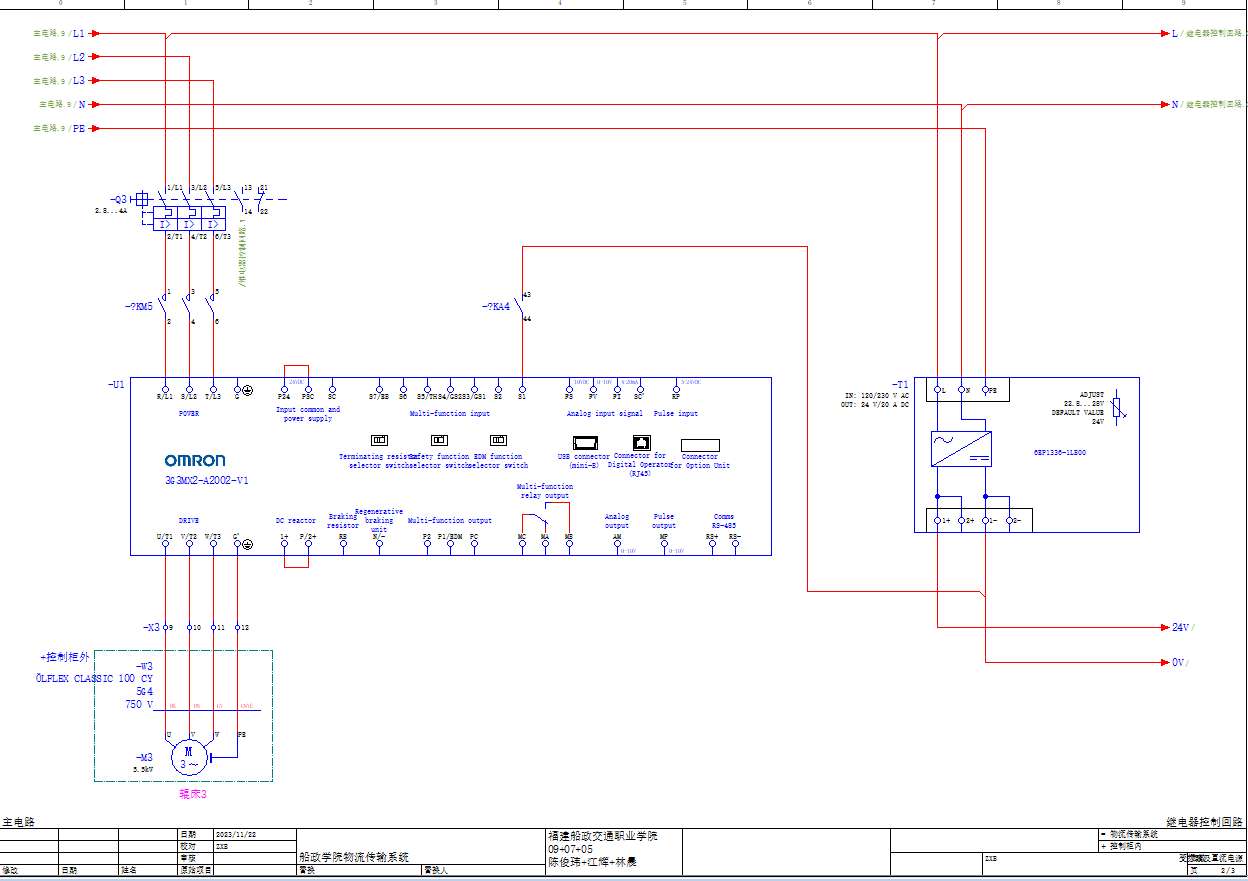
Task: Click the OMRON logo on the inverter
Action: [x=195, y=461]
